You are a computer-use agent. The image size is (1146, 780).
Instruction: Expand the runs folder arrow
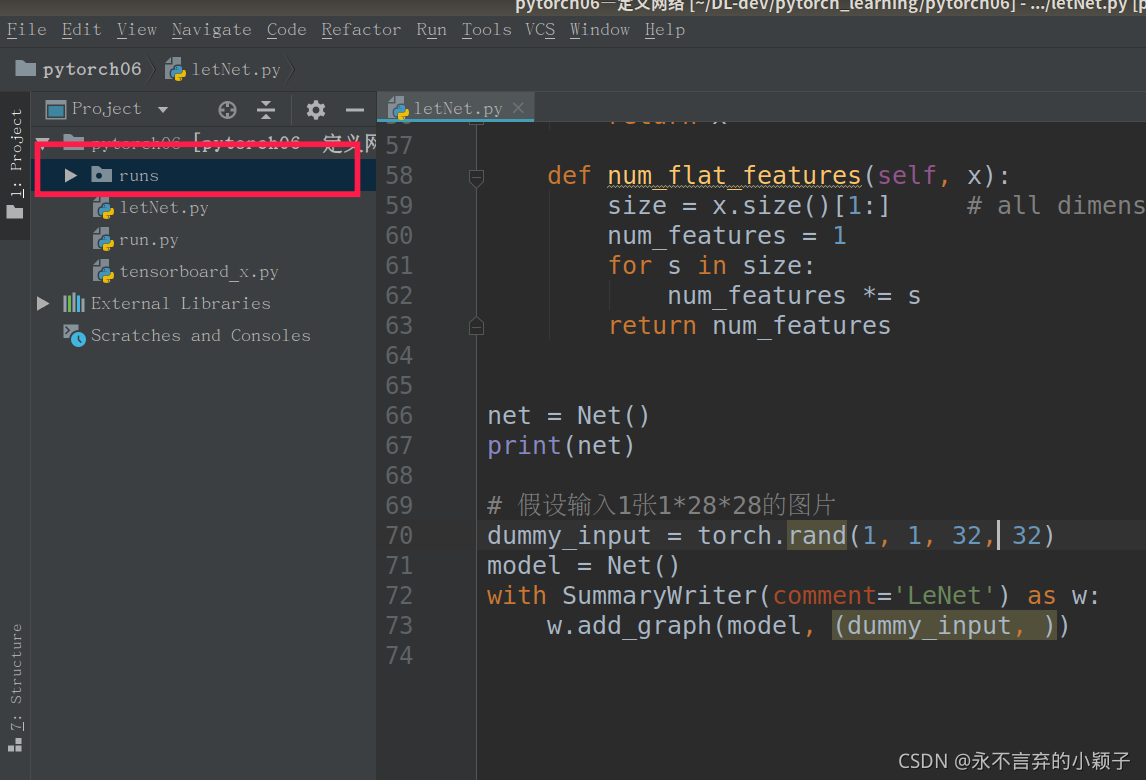click(71, 175)
